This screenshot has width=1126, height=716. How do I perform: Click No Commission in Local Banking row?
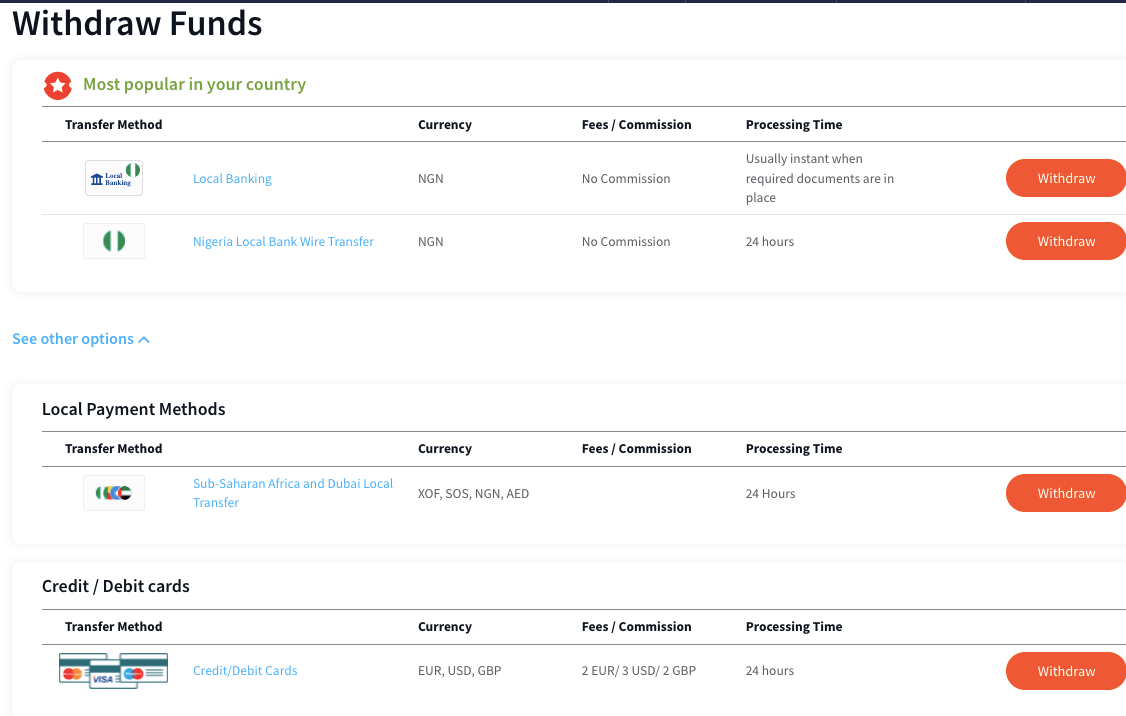click(x=626, y=179)
